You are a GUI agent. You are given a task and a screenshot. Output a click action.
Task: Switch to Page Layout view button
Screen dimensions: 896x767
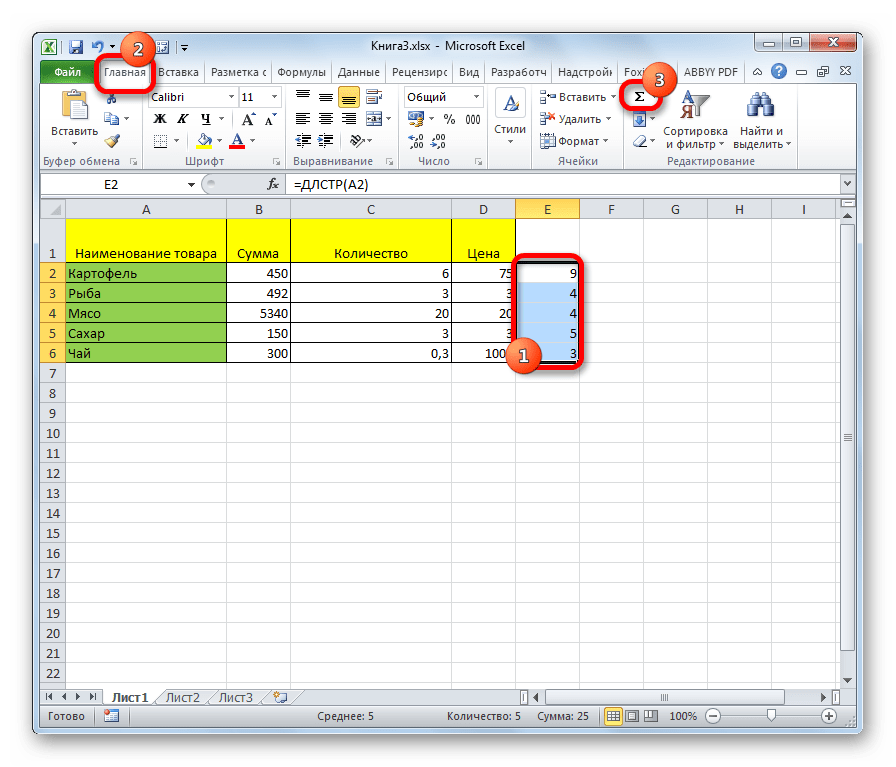tap(632, 716)
